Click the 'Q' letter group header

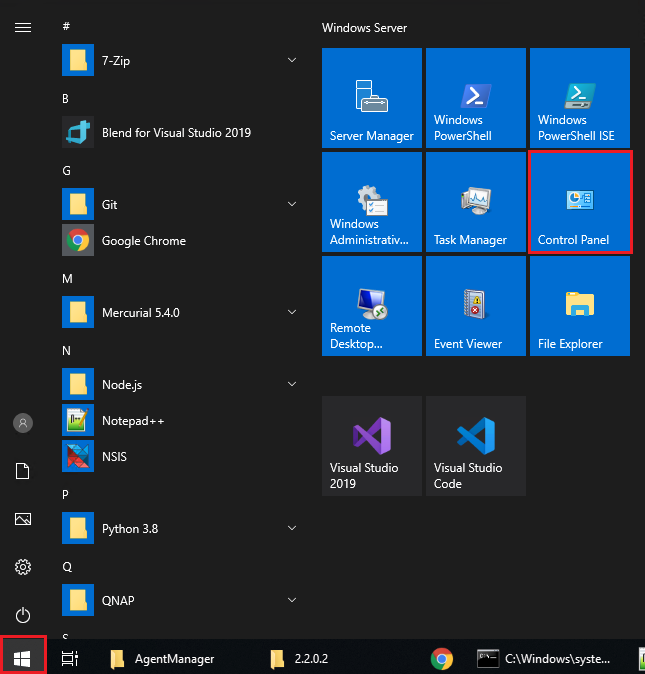(x=67, y=567)
